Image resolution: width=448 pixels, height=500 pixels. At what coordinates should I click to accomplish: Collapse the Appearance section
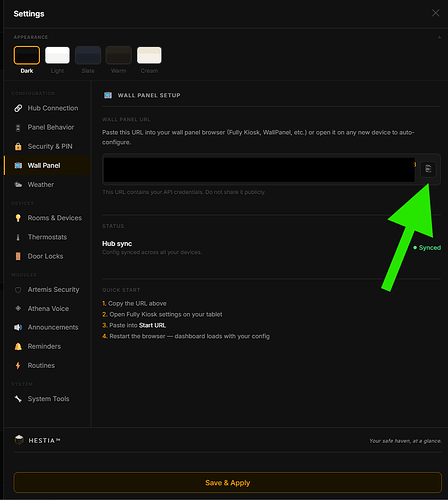tap(439, 37)
